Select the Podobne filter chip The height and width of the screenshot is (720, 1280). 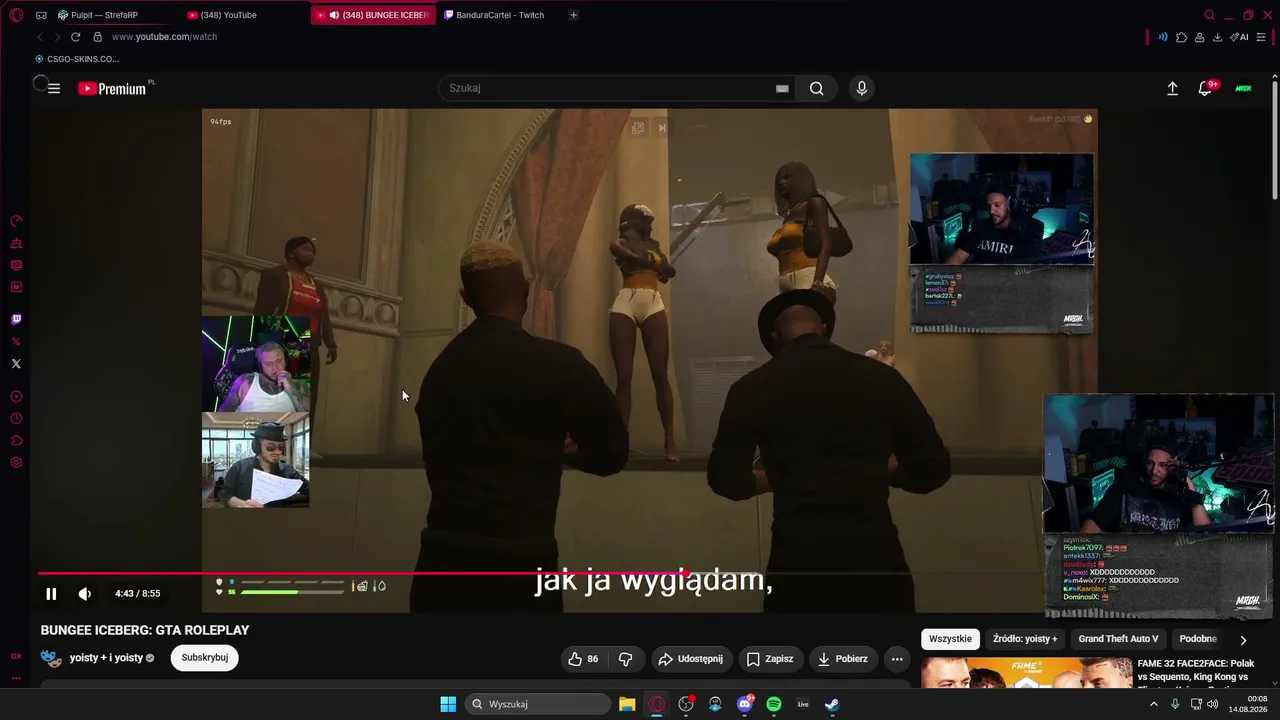click(x=1198, y=639)
